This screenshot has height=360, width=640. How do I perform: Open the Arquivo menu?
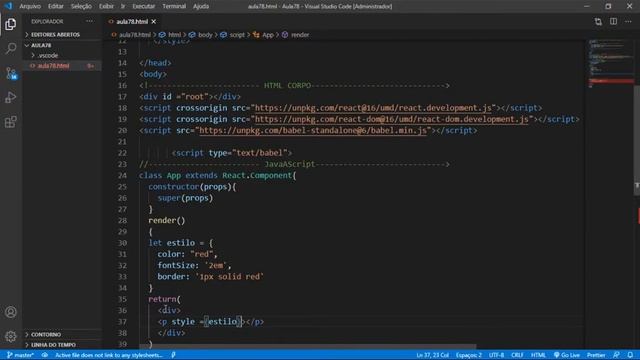(30, 6)
